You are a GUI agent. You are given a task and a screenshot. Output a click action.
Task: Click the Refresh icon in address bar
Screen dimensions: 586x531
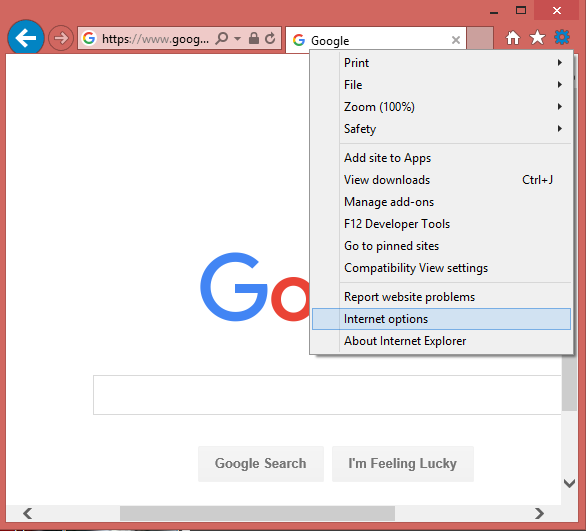click(270, 38)
